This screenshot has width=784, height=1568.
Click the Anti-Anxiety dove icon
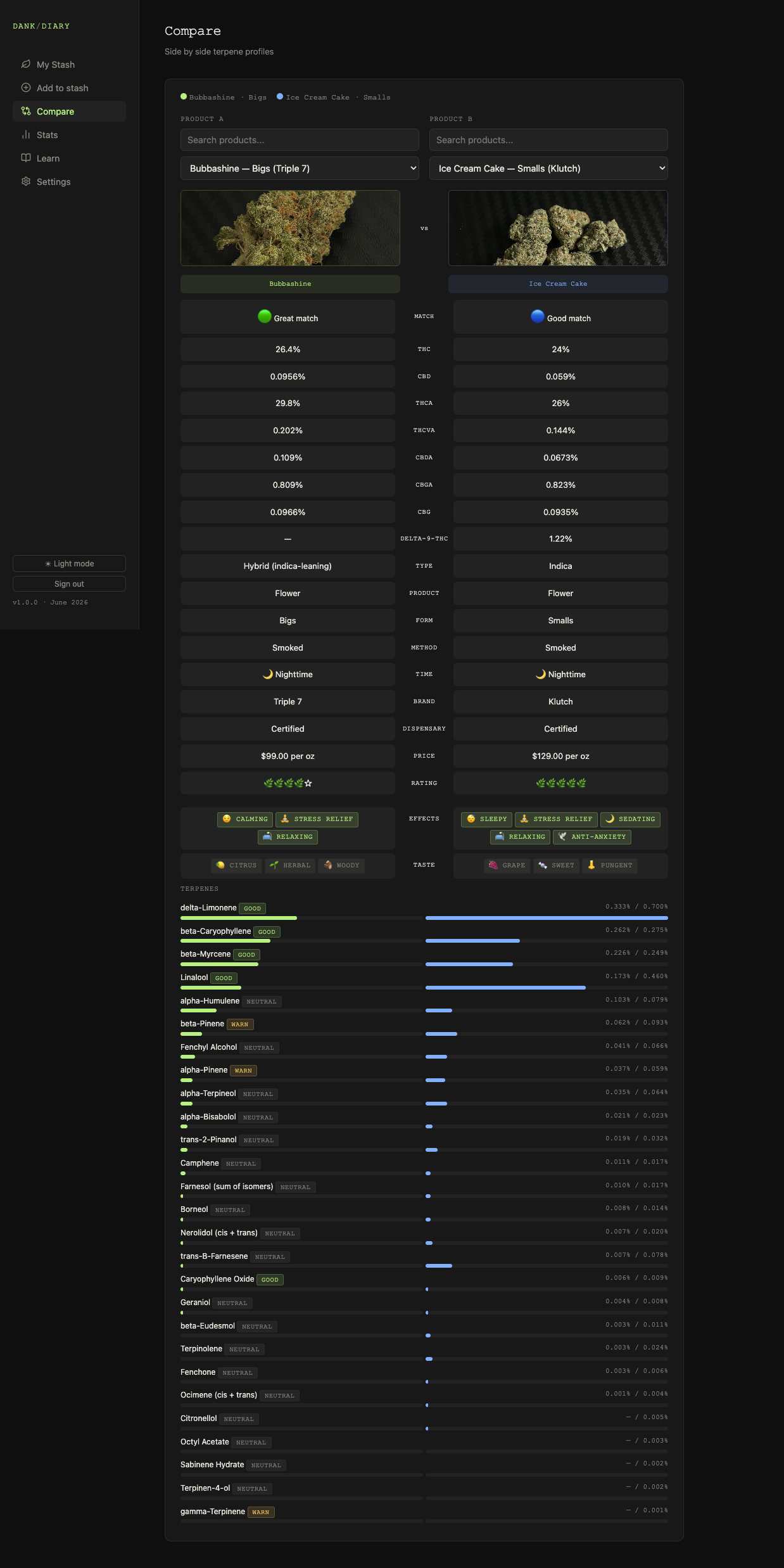point(562,836)
